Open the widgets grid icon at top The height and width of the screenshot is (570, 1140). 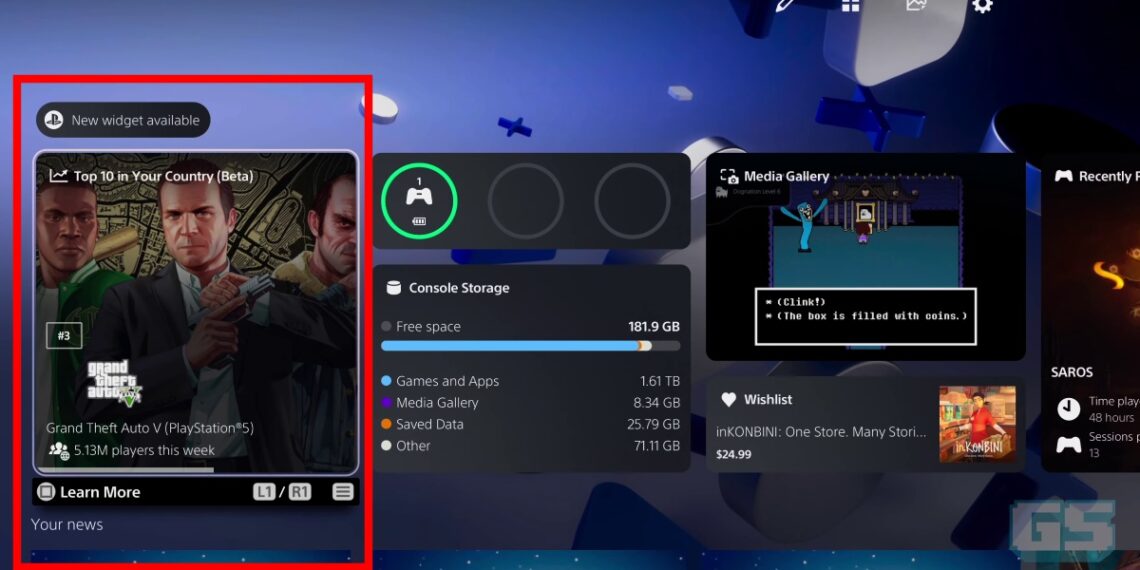[851, 5]
